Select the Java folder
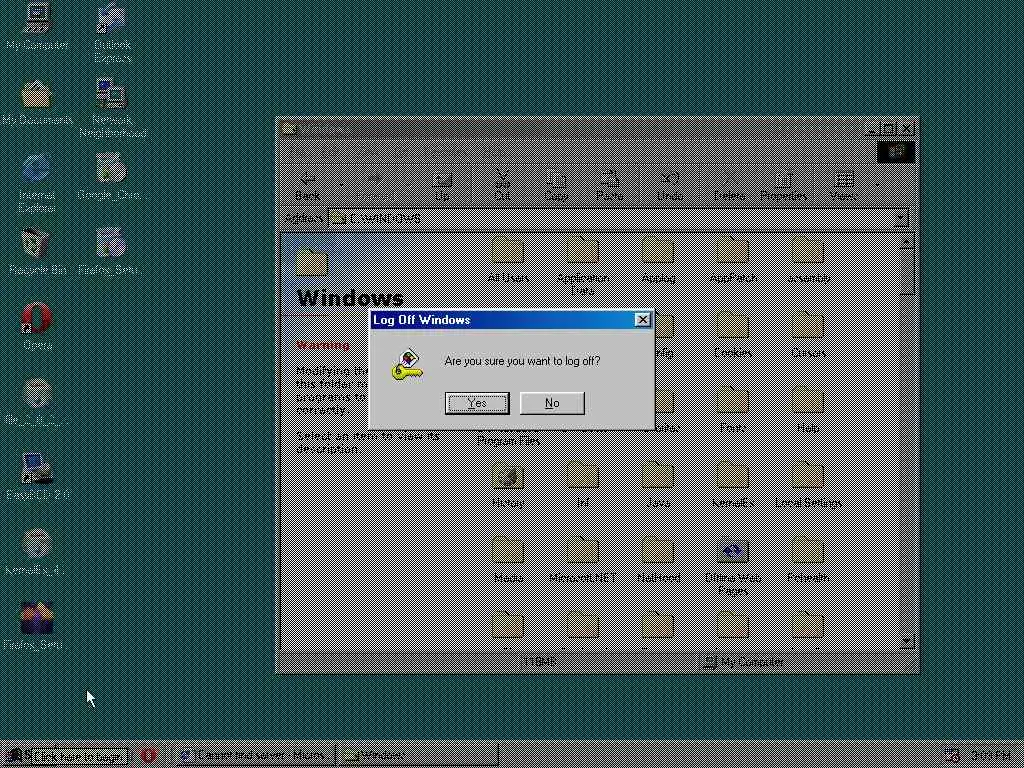The height and width of the screenshot is (768, 1024). coord(658,485)
